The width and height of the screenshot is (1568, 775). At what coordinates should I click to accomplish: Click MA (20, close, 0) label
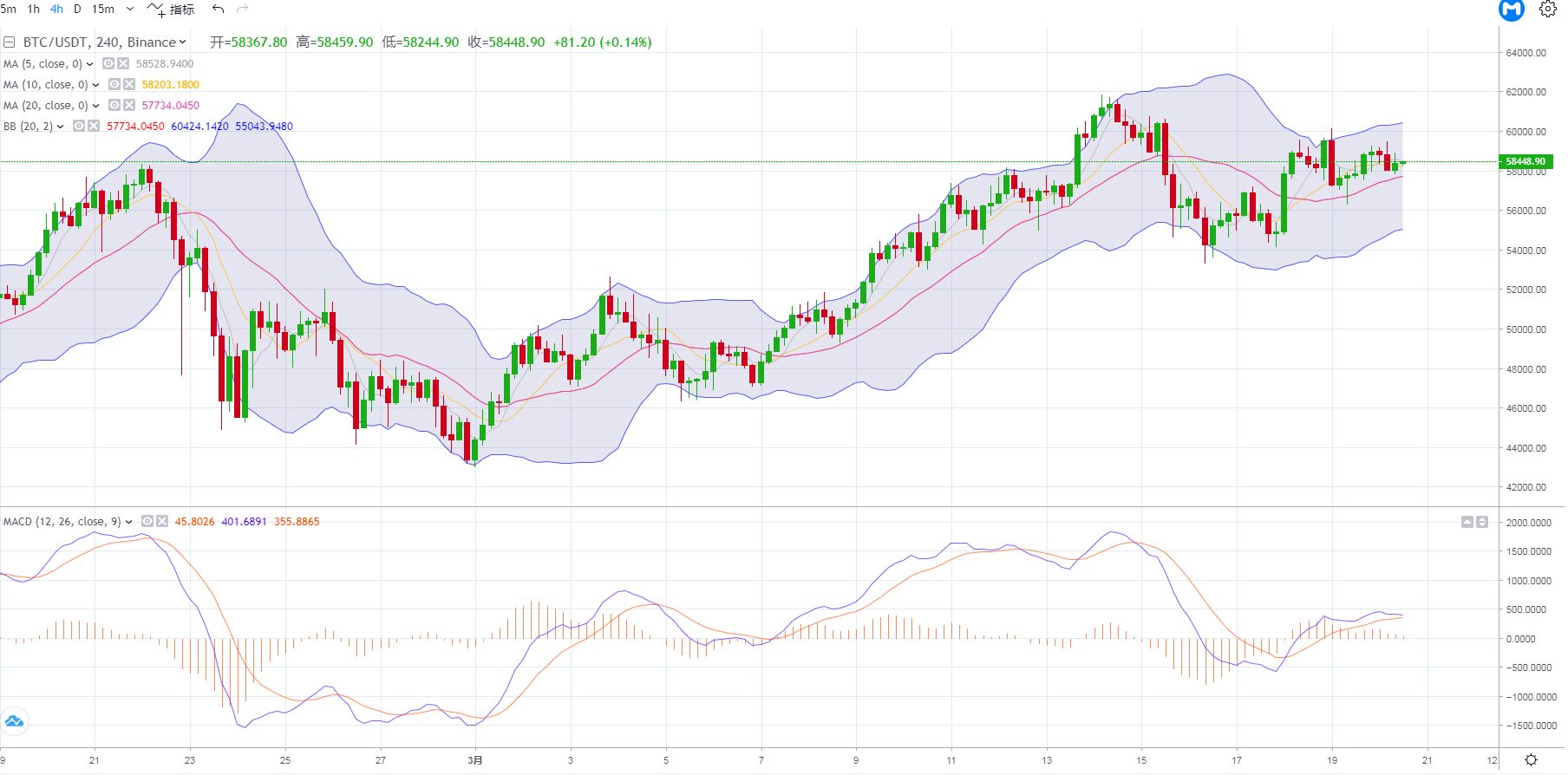46,106
